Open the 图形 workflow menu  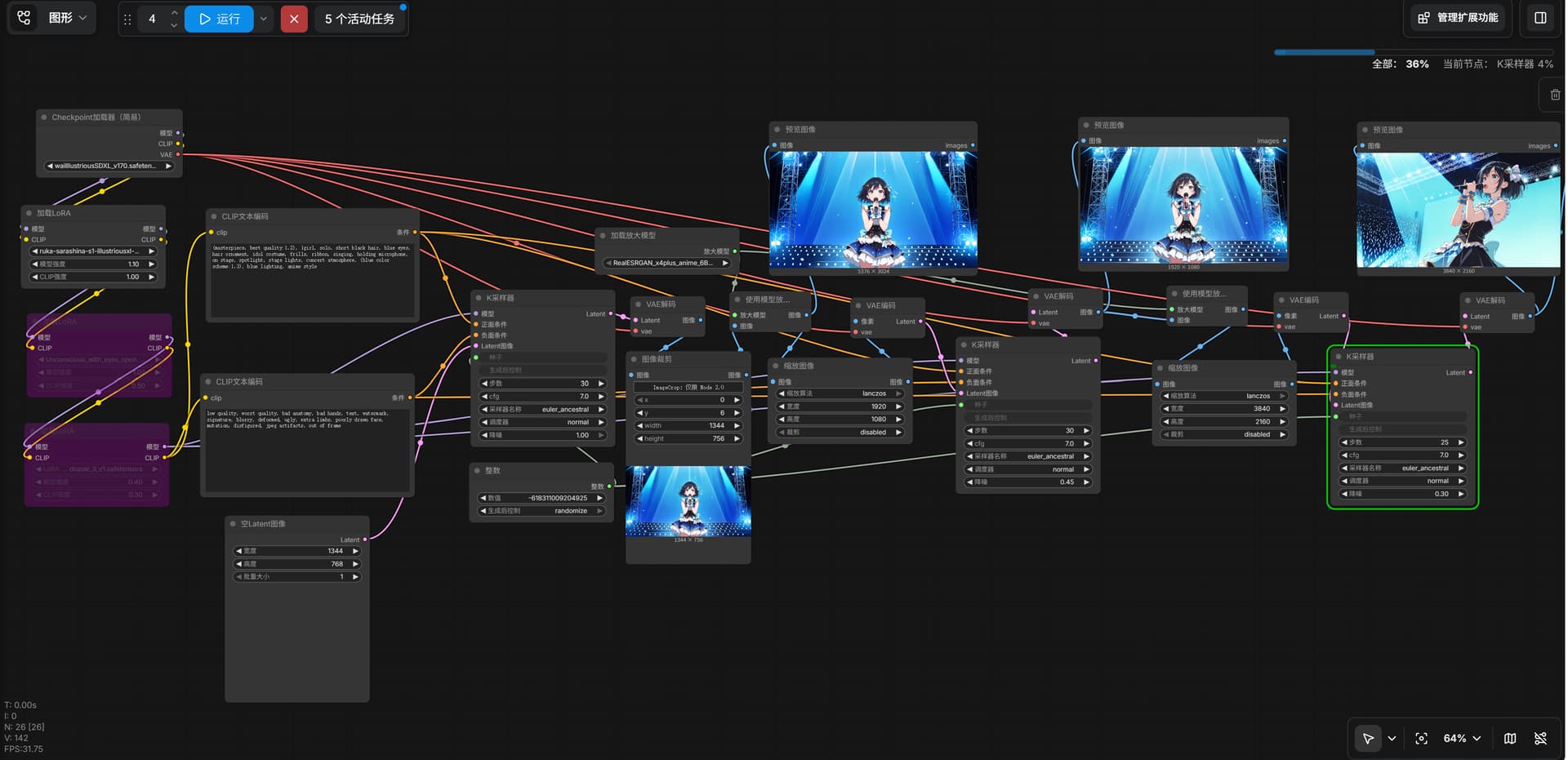[68, 18]
